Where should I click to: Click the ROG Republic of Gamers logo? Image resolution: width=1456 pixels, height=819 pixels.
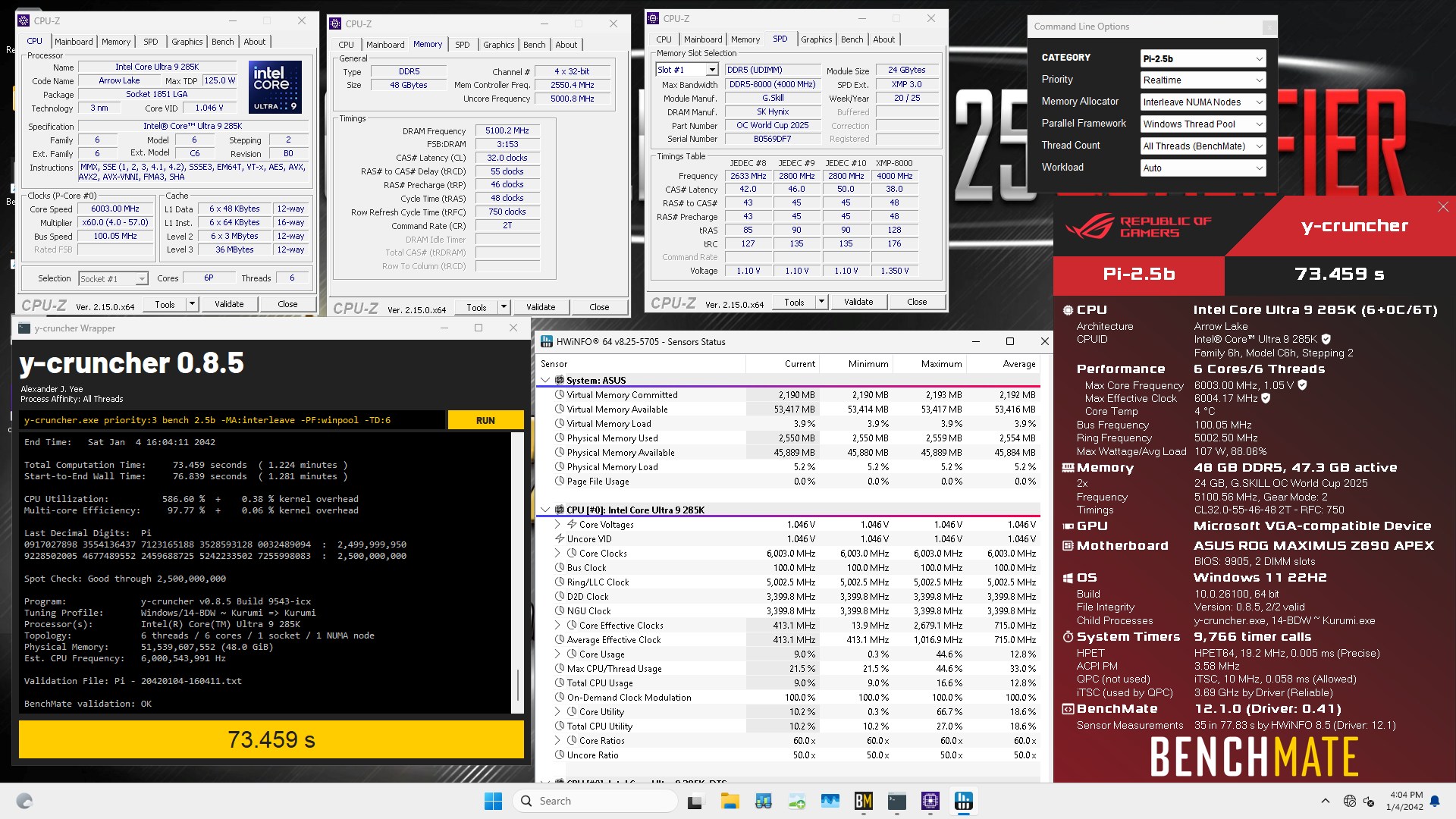[x=1138, y=227]
